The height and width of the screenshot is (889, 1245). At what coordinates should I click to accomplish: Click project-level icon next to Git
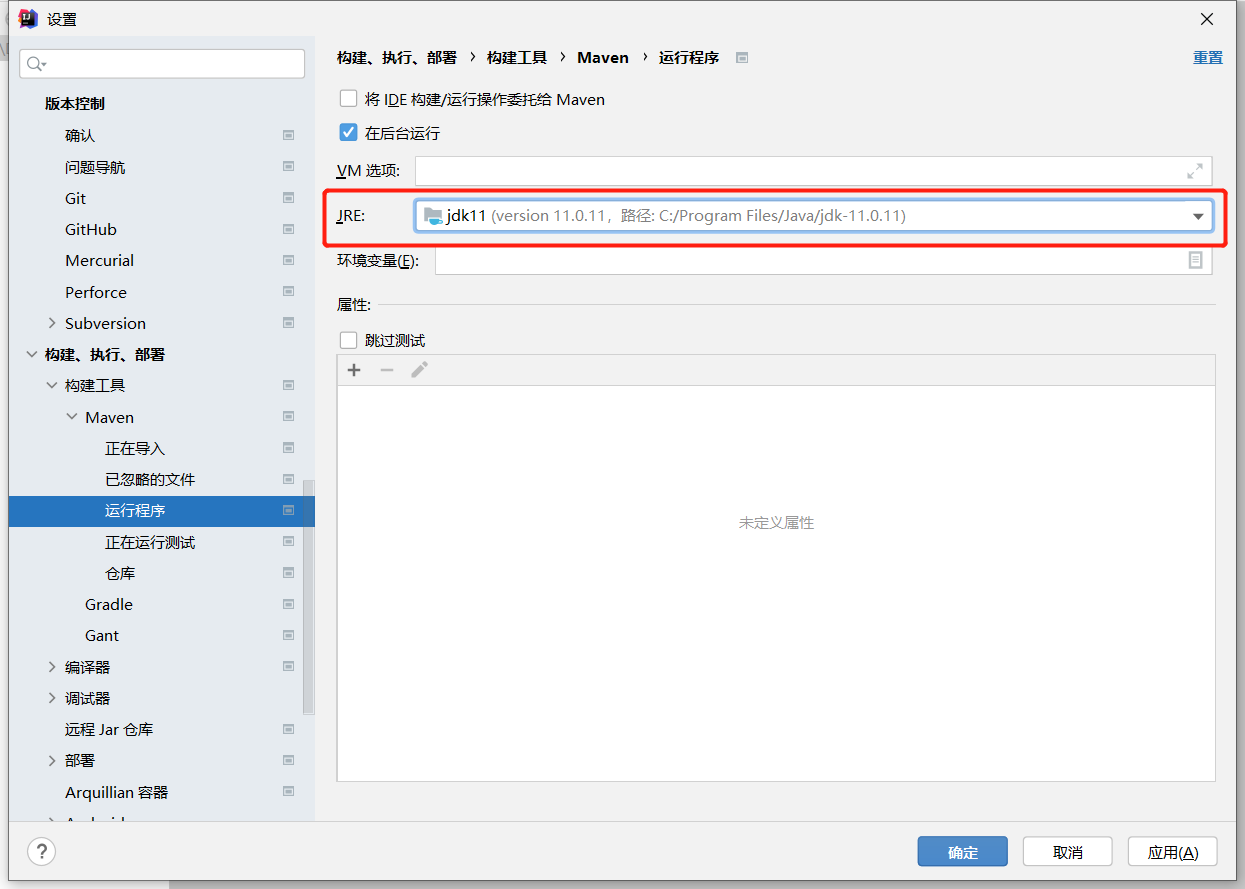[x=288, y=198]
